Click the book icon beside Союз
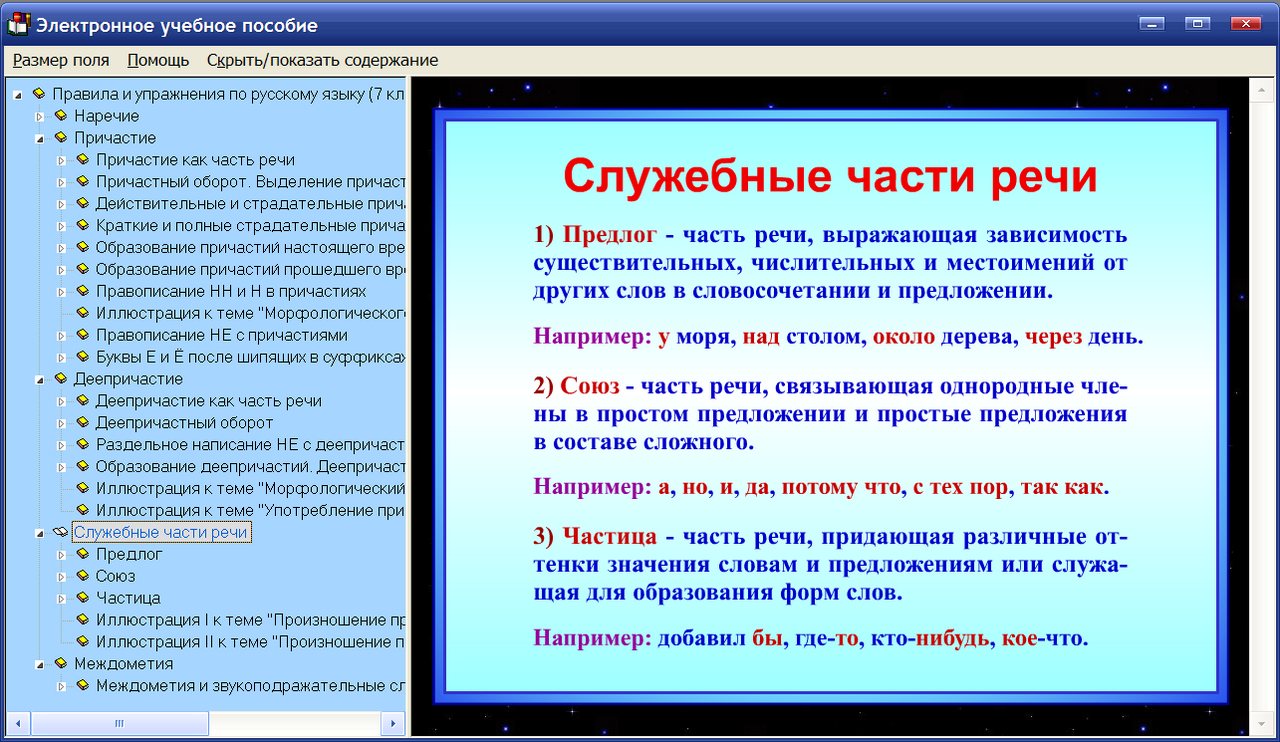 (82, 575)
